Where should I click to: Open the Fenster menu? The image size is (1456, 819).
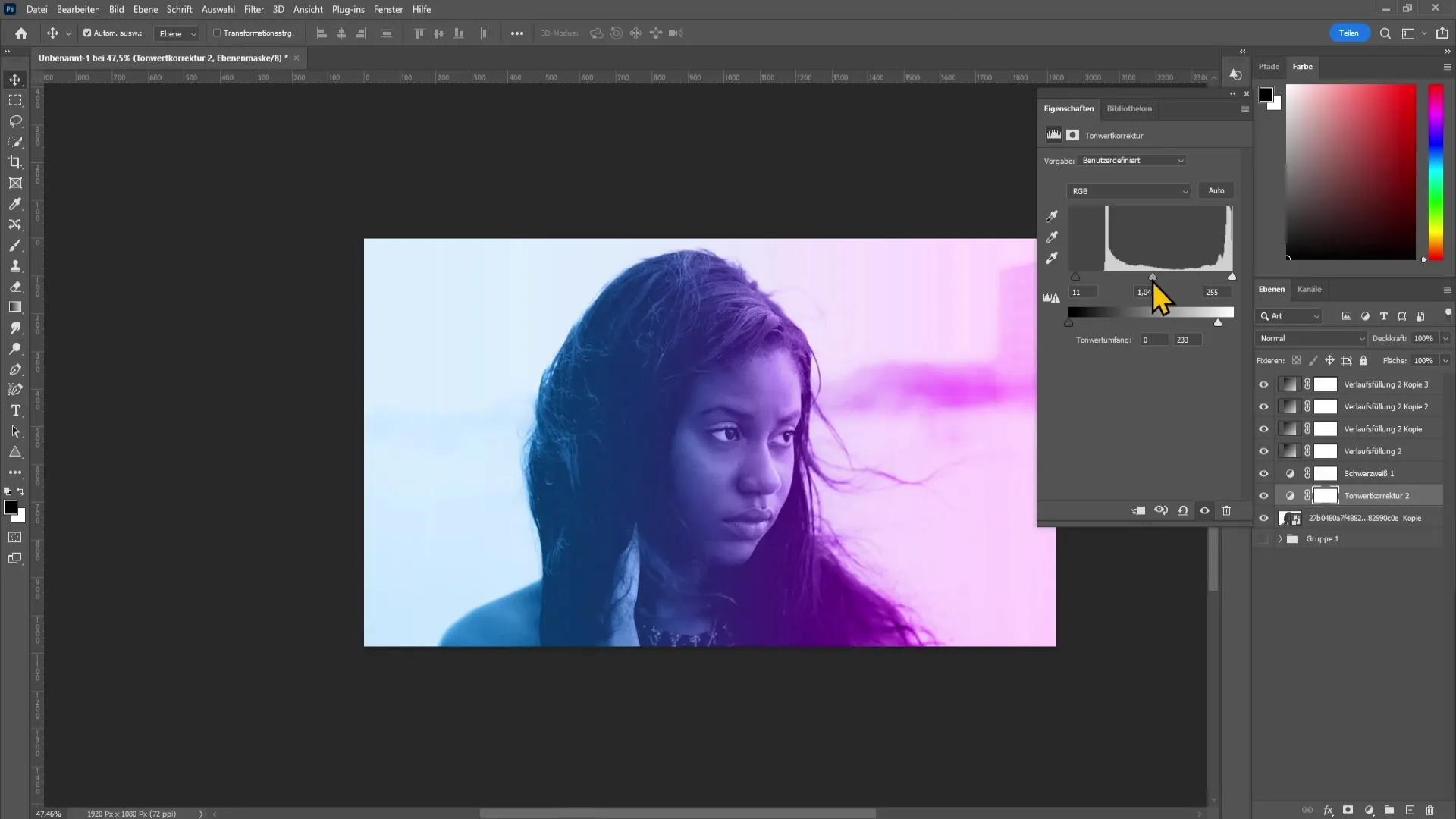388,9
